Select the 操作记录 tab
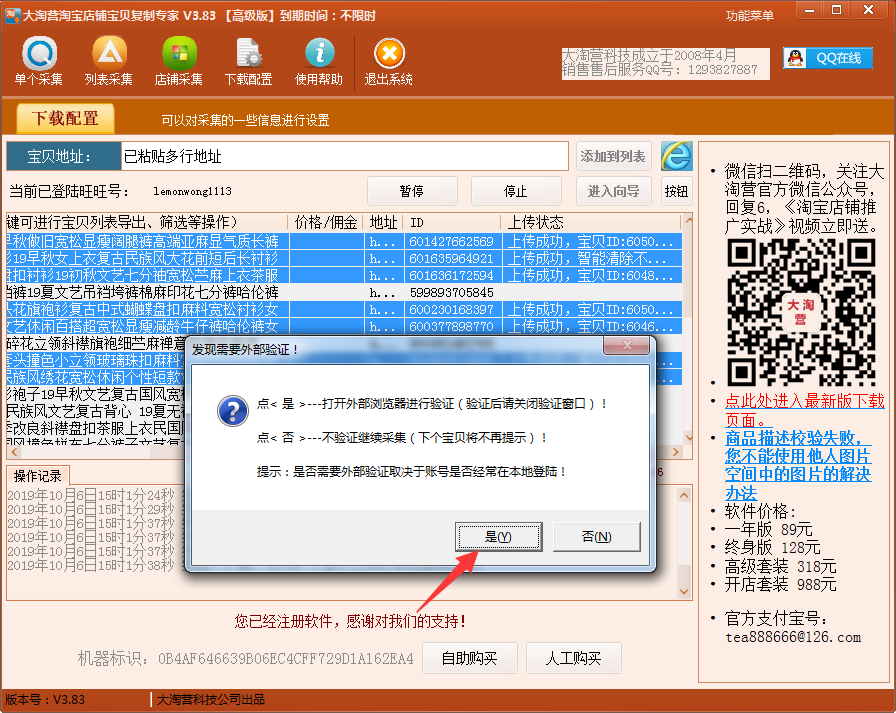 (38, 475)
